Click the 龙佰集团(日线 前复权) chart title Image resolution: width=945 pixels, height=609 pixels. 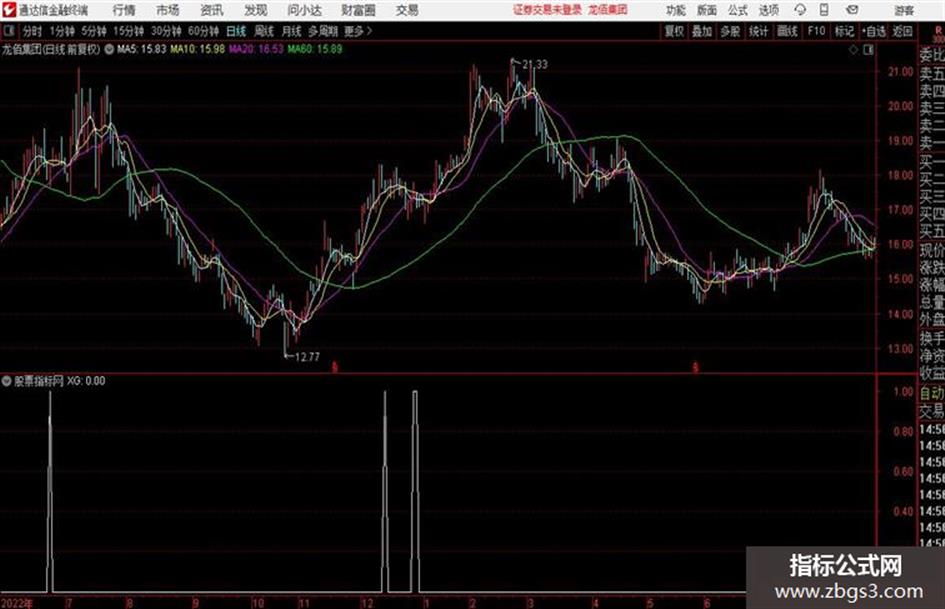pos(51,49)
